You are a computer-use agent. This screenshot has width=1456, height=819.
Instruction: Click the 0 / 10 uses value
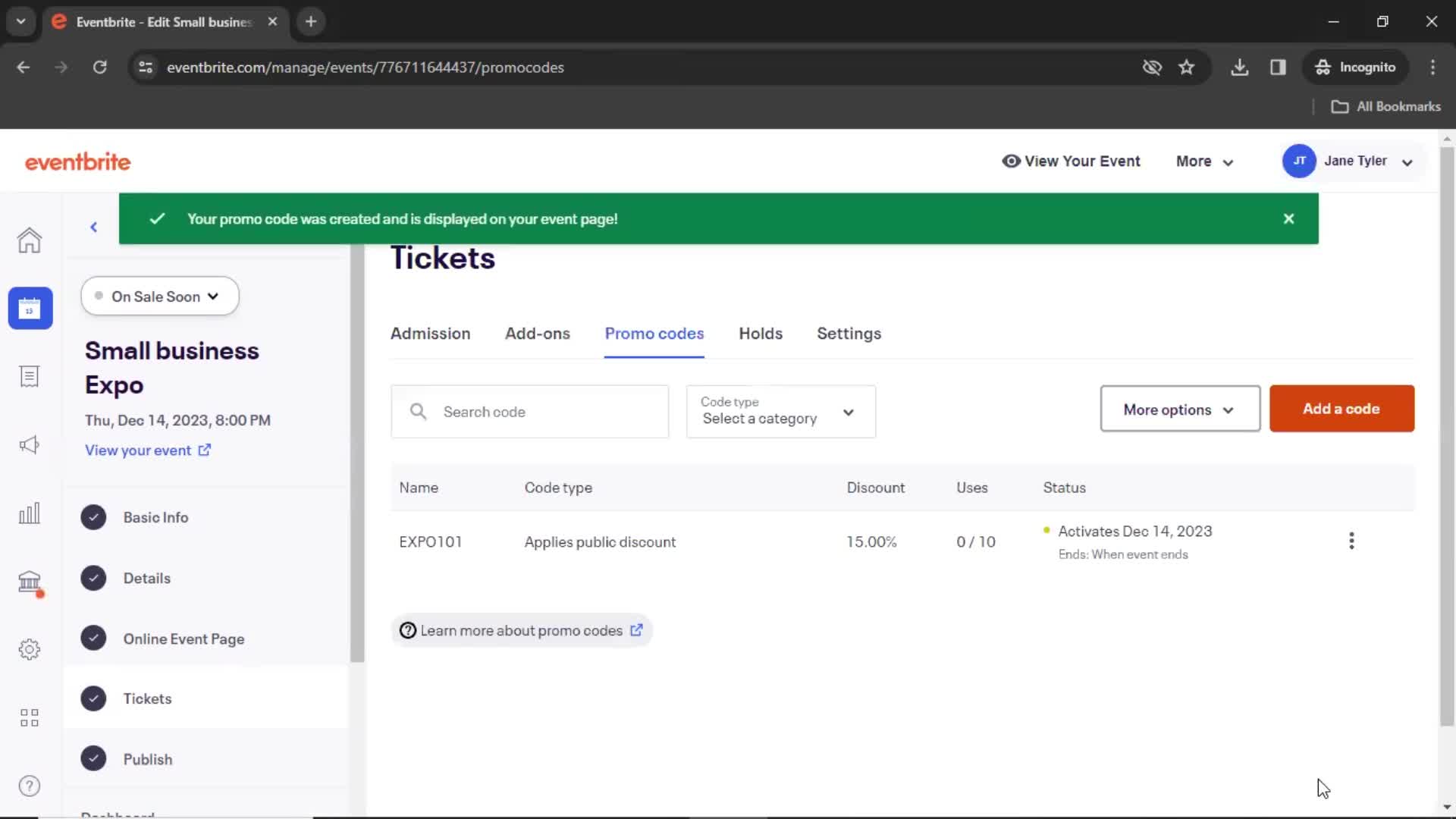point(976,541)
